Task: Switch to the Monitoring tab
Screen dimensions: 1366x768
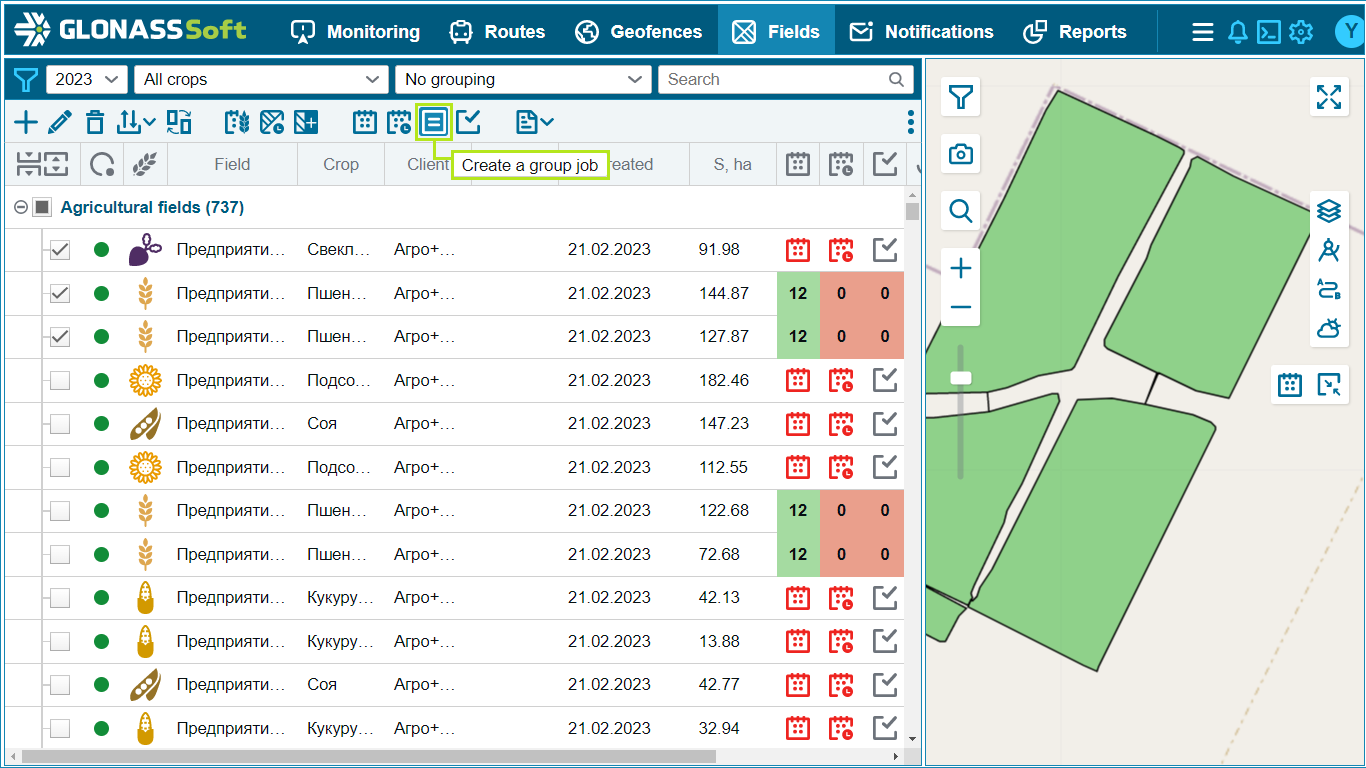Action: 355,32
